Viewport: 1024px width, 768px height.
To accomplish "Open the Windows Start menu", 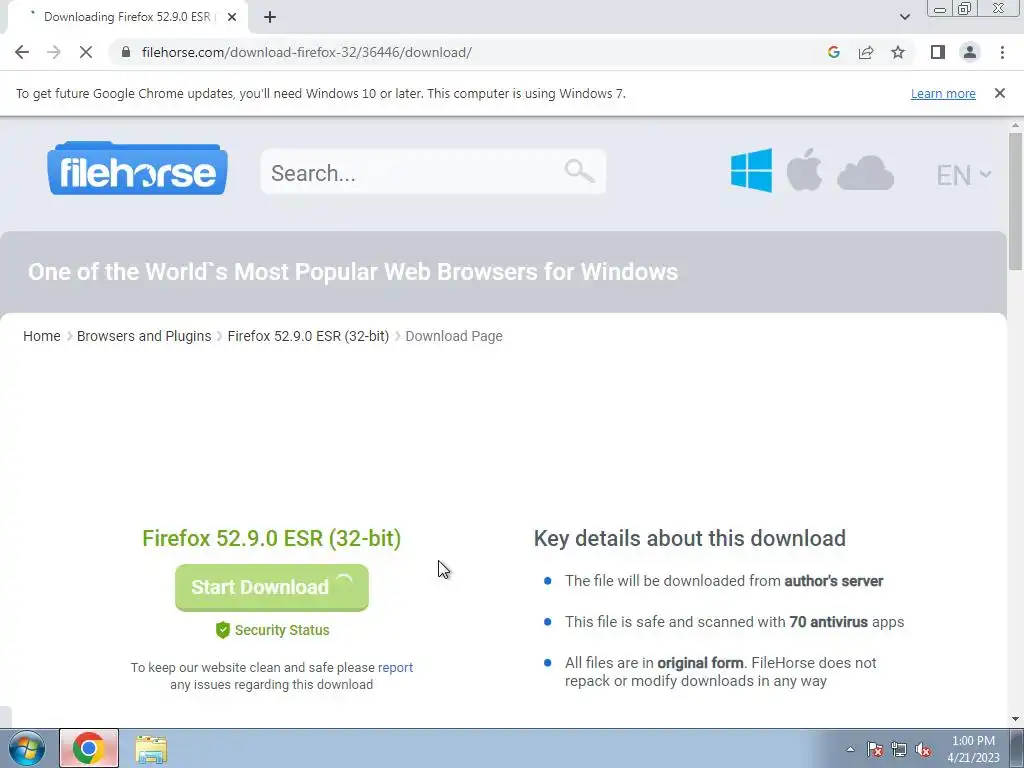I will pos(27,748).
